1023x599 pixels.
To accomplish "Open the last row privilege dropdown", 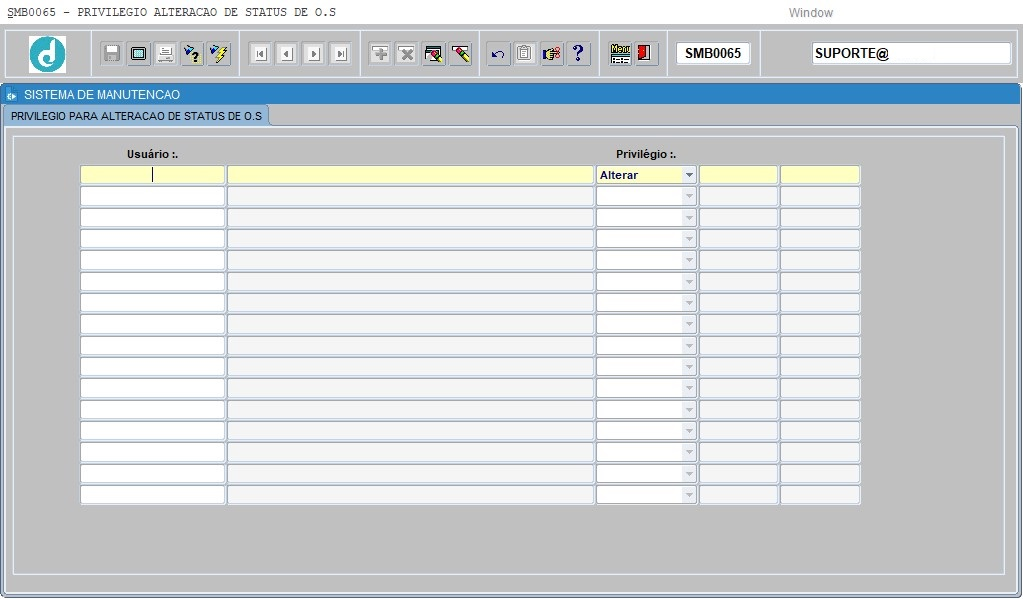I will click(689, 495).
